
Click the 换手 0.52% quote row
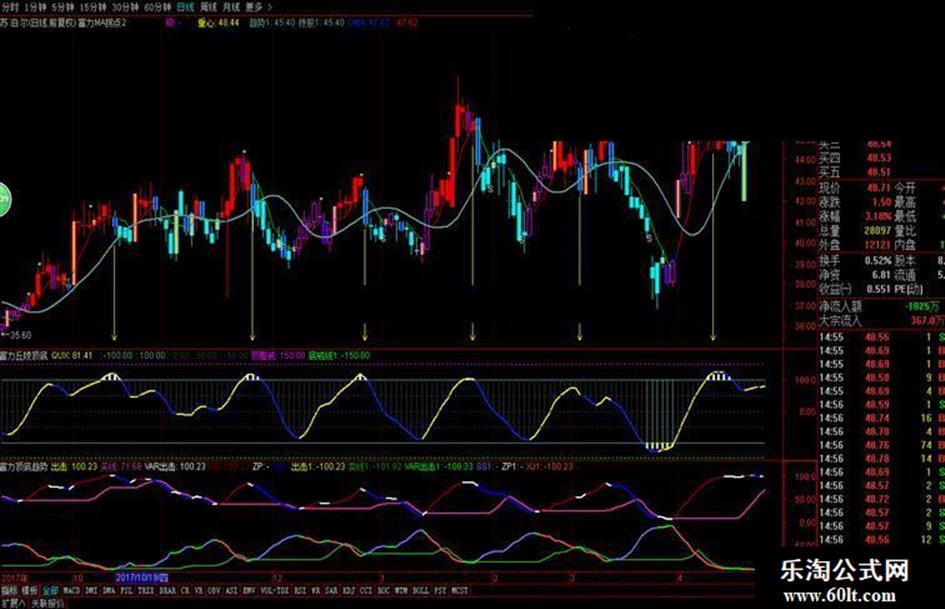click(855, 260)
